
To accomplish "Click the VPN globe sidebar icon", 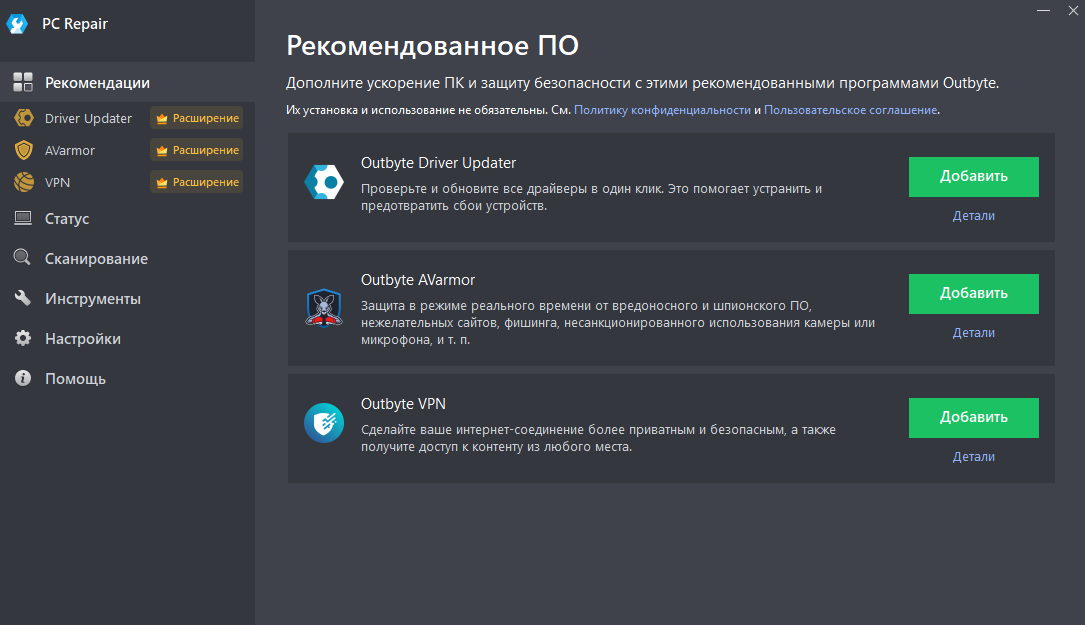I will pos(24,182).
